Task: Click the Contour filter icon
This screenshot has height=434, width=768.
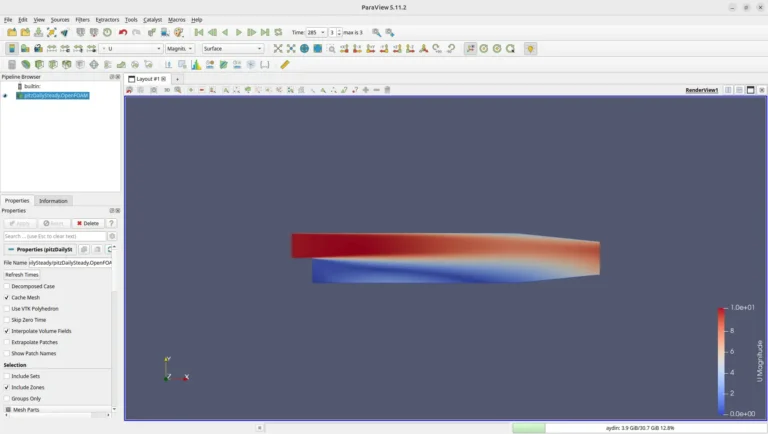Action: pyautogui.click(x=25, y=65)
